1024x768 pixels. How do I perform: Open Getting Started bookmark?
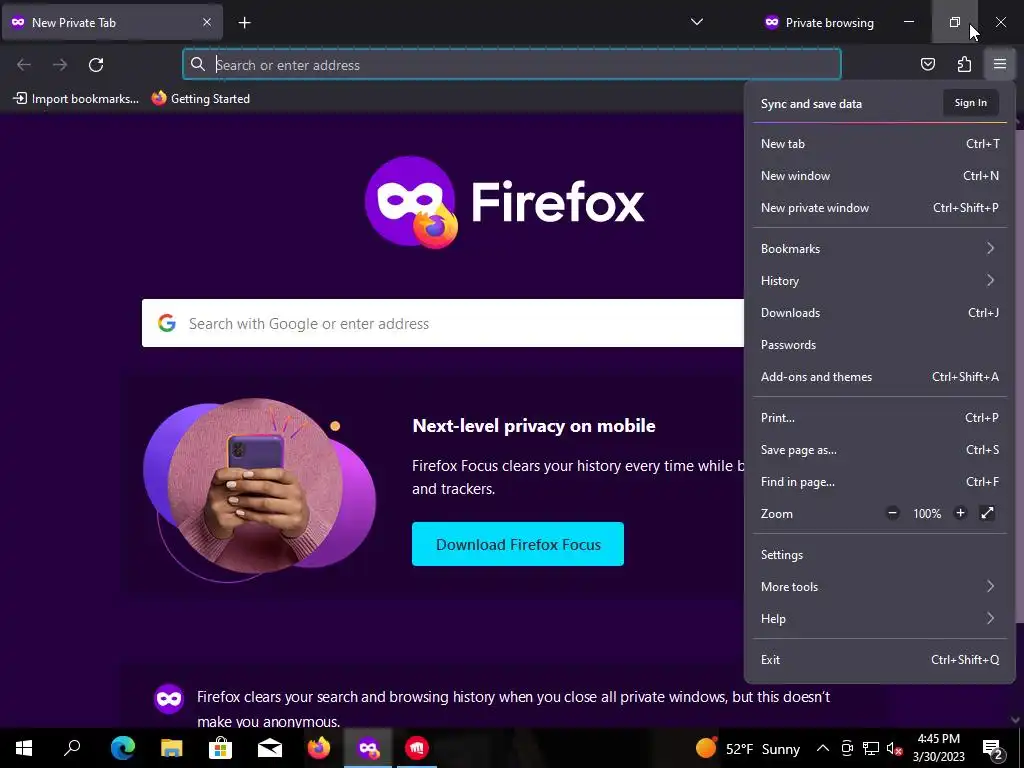coord(201,99)
